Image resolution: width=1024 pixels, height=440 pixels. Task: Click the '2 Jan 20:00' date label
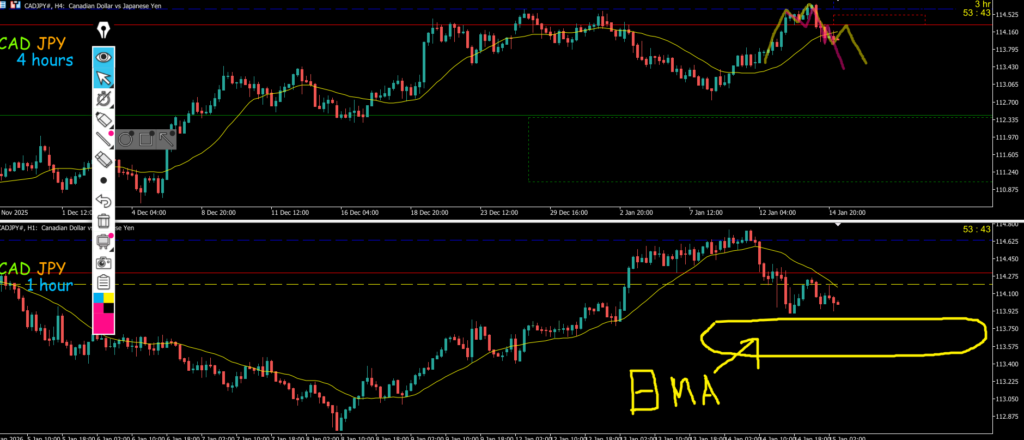(x=634, y=212)
